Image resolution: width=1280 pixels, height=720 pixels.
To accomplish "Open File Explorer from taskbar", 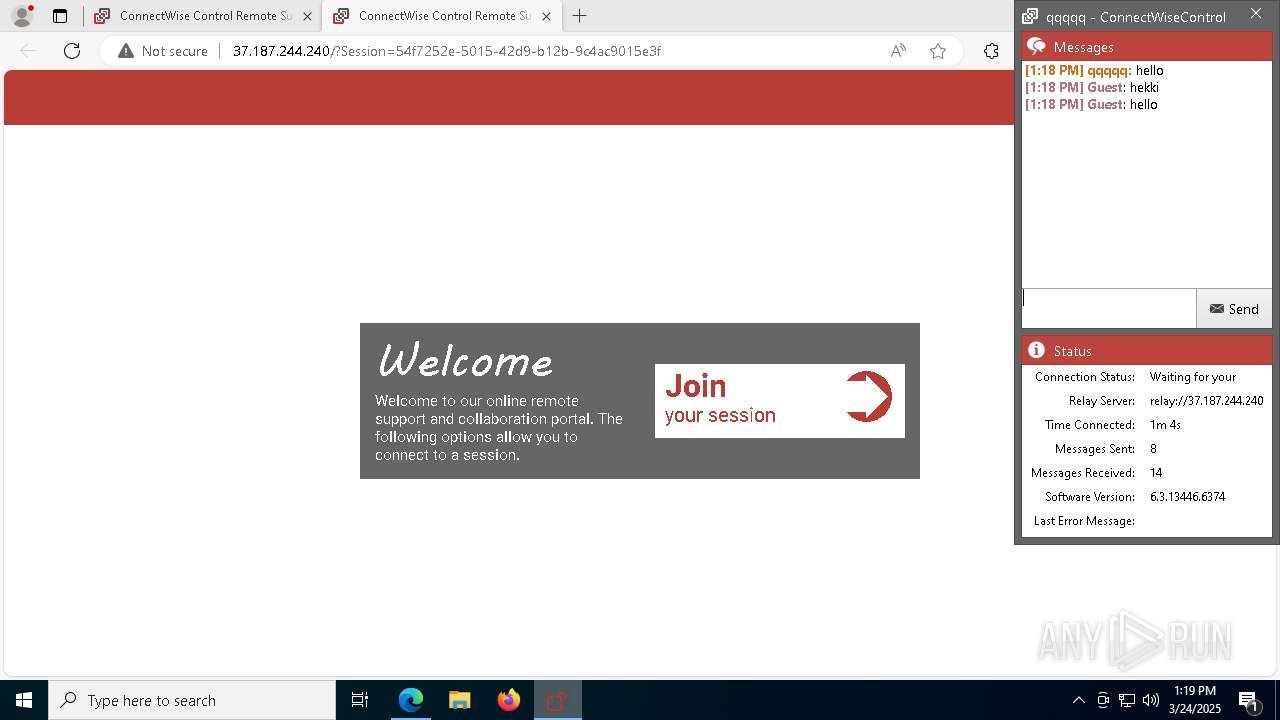I will [x=459, y=700].
